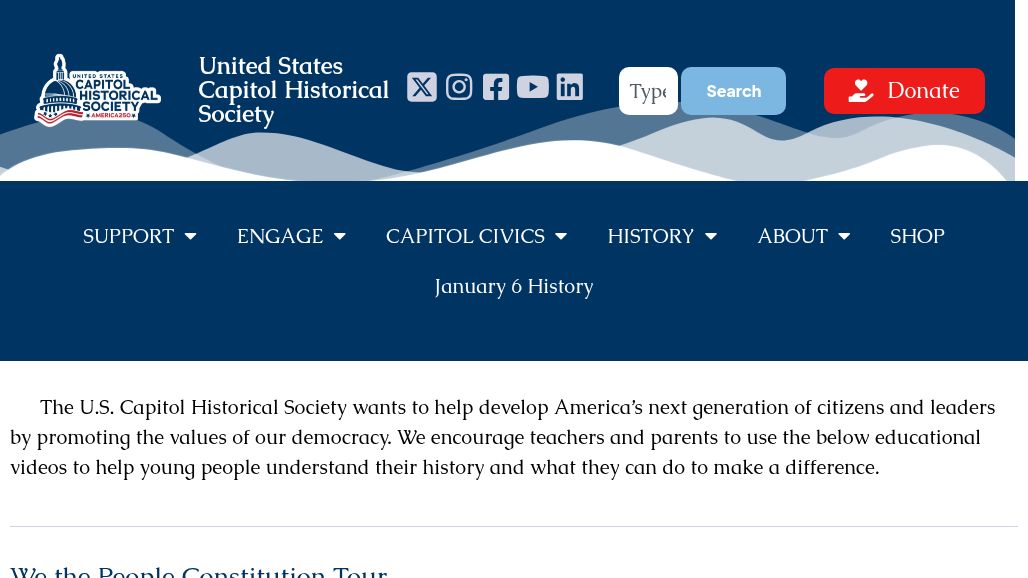
Task: Select the CAPITOL CIVICS menu label
Action: pyautogui.click(x=465, y=236)
